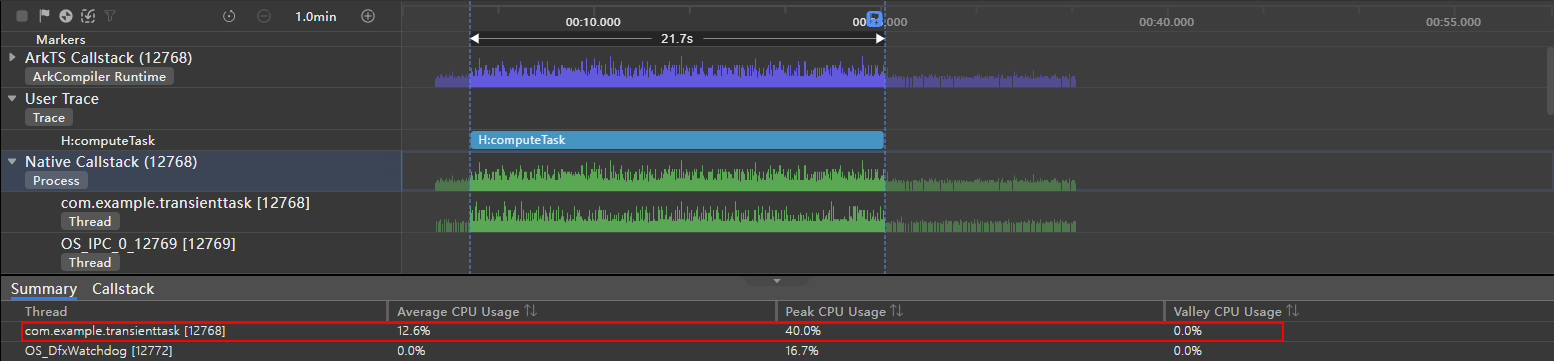Expand the ArkTS Callstack lane
1554x361 pixels.
pos(13,58)
